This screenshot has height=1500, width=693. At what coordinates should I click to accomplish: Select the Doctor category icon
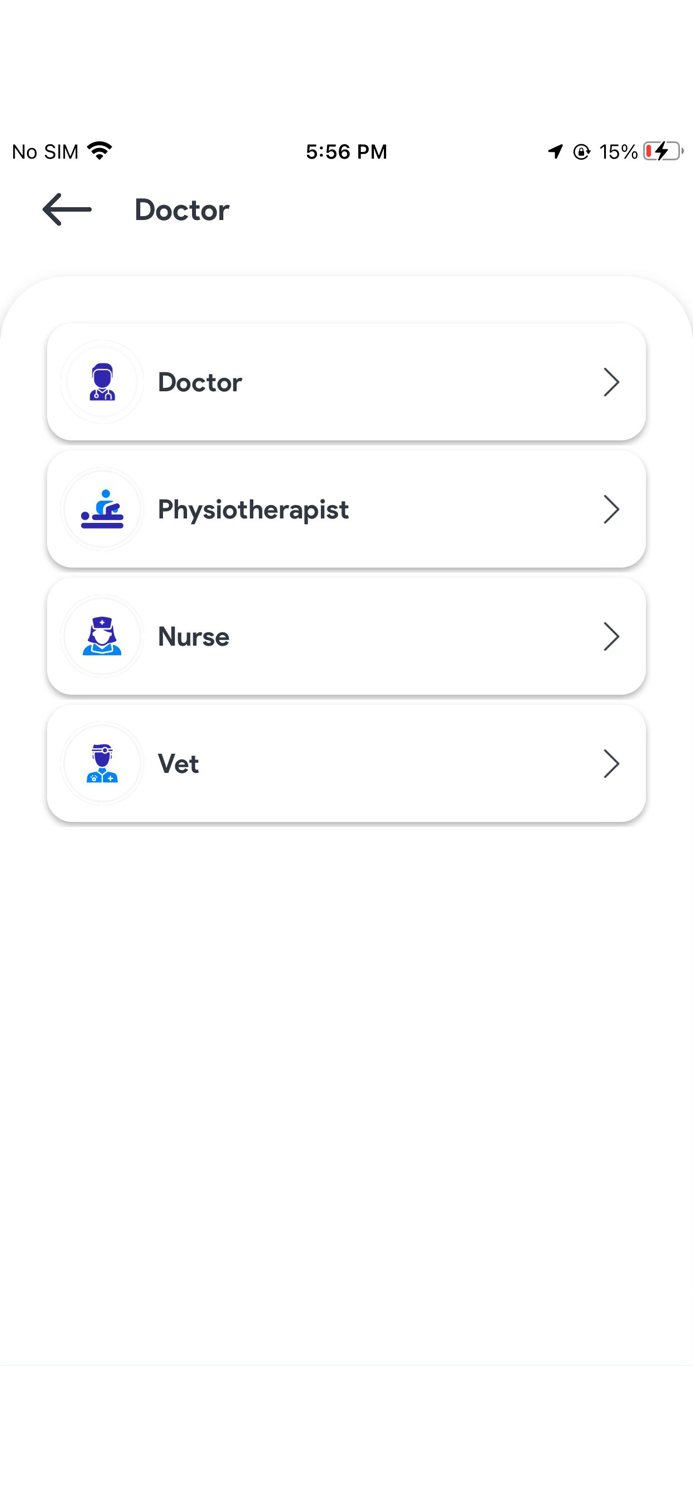pyautogui.click(x=102, y=382)
